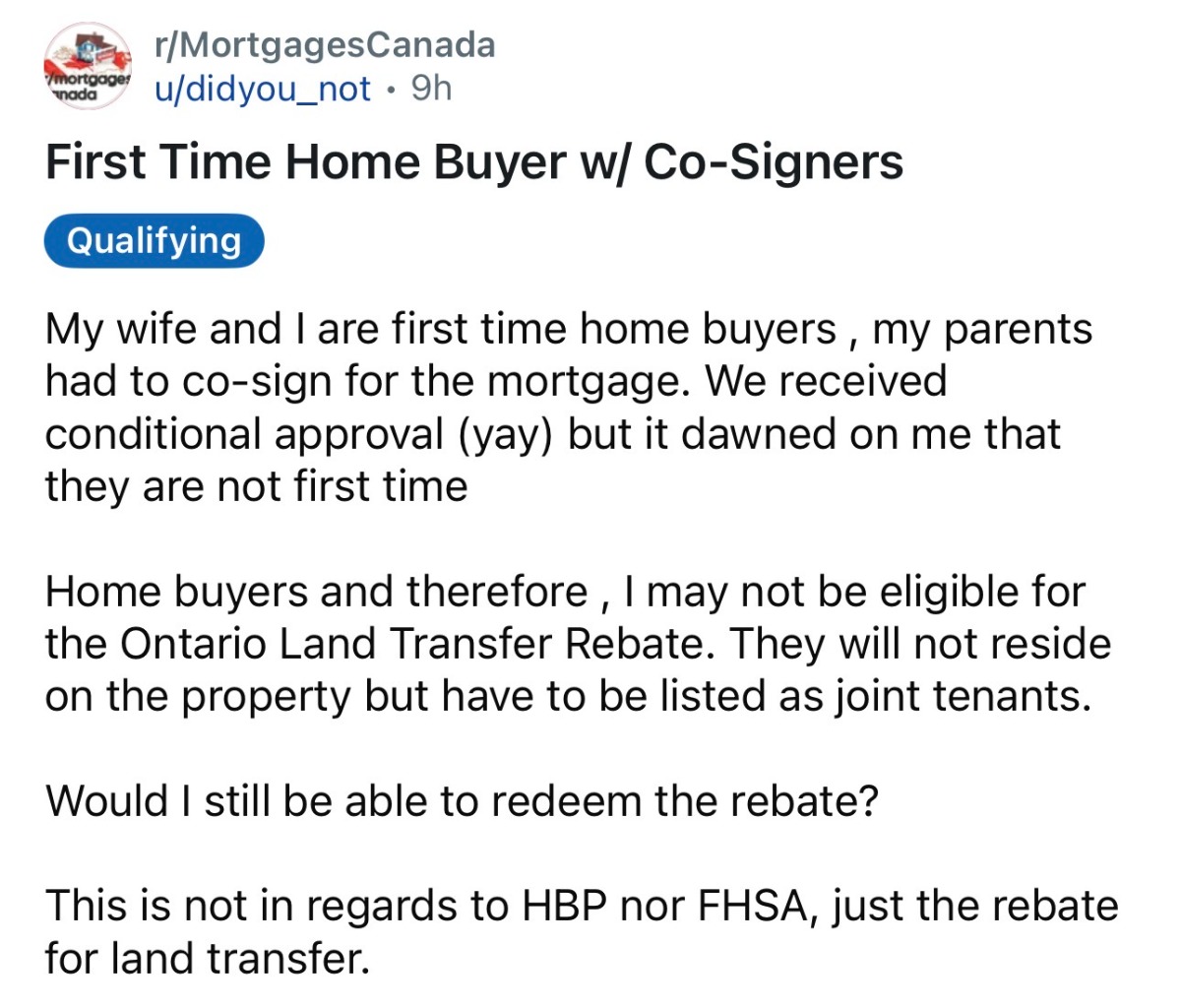Click the 'Co-Signers' word in title
The image size is (1181, 1008).
(773, 162)
